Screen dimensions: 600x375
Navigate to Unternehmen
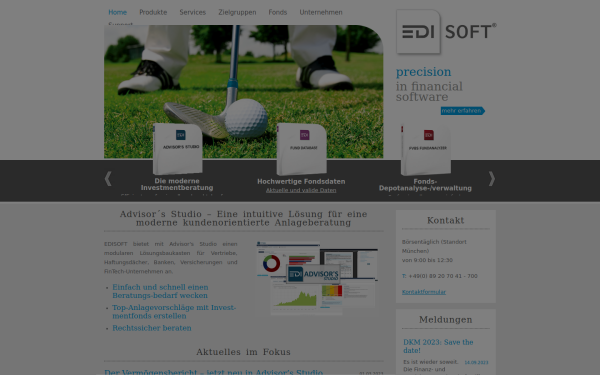[321, 12]
